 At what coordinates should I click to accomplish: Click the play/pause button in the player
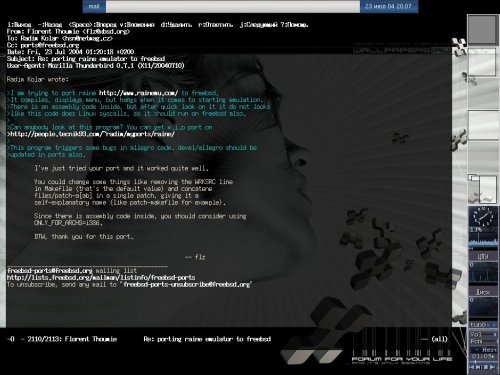point(479,367)
